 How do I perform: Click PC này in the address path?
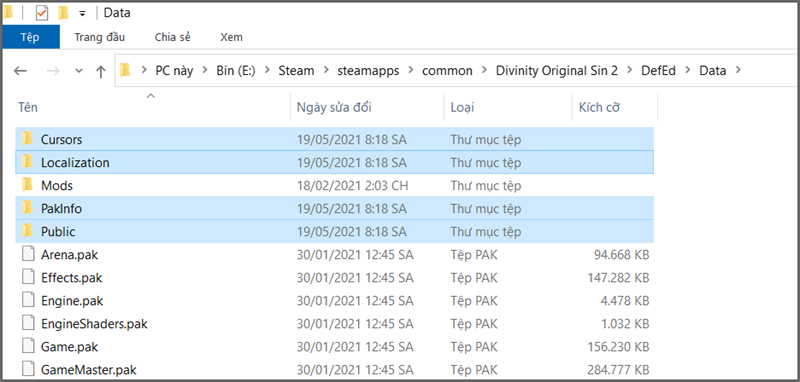pos(174,70)
